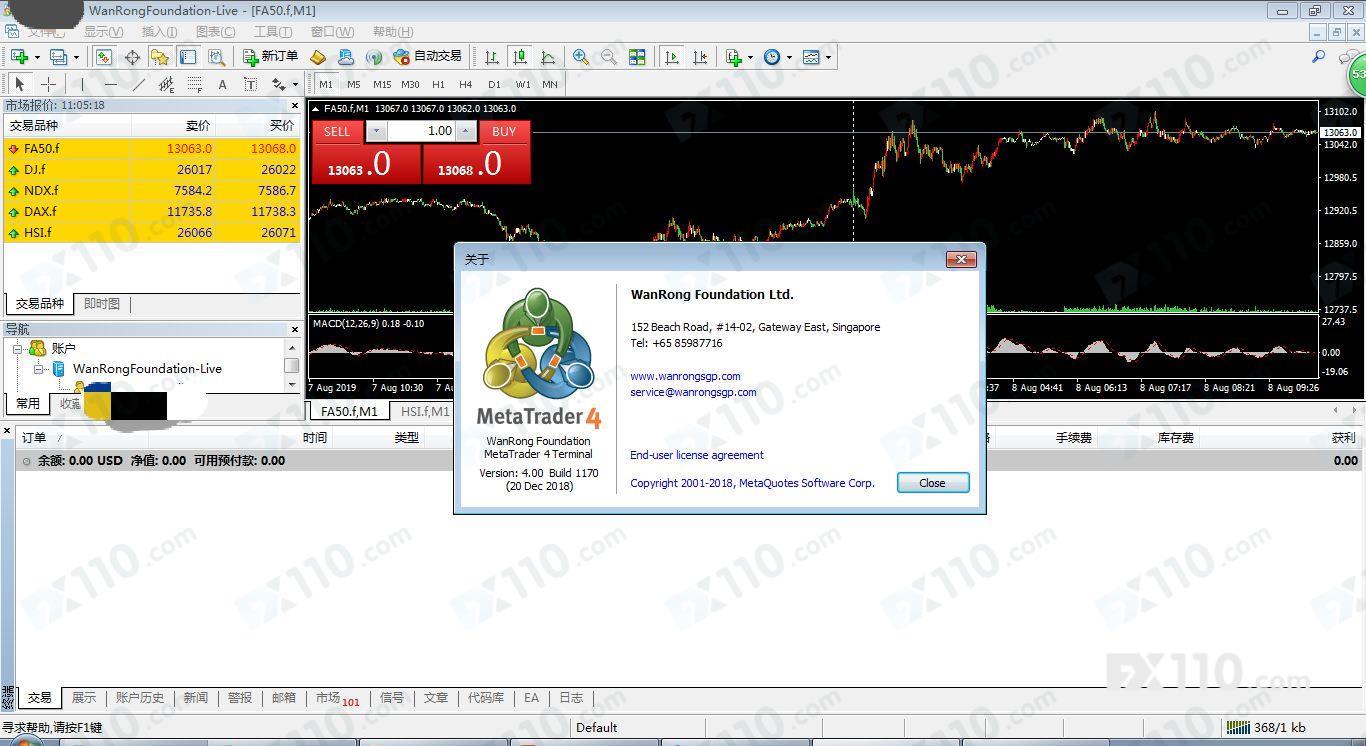Viewport: 1366px width, 746px height.
Task: Click the tile windows grid icon
Action: (637, 57)
